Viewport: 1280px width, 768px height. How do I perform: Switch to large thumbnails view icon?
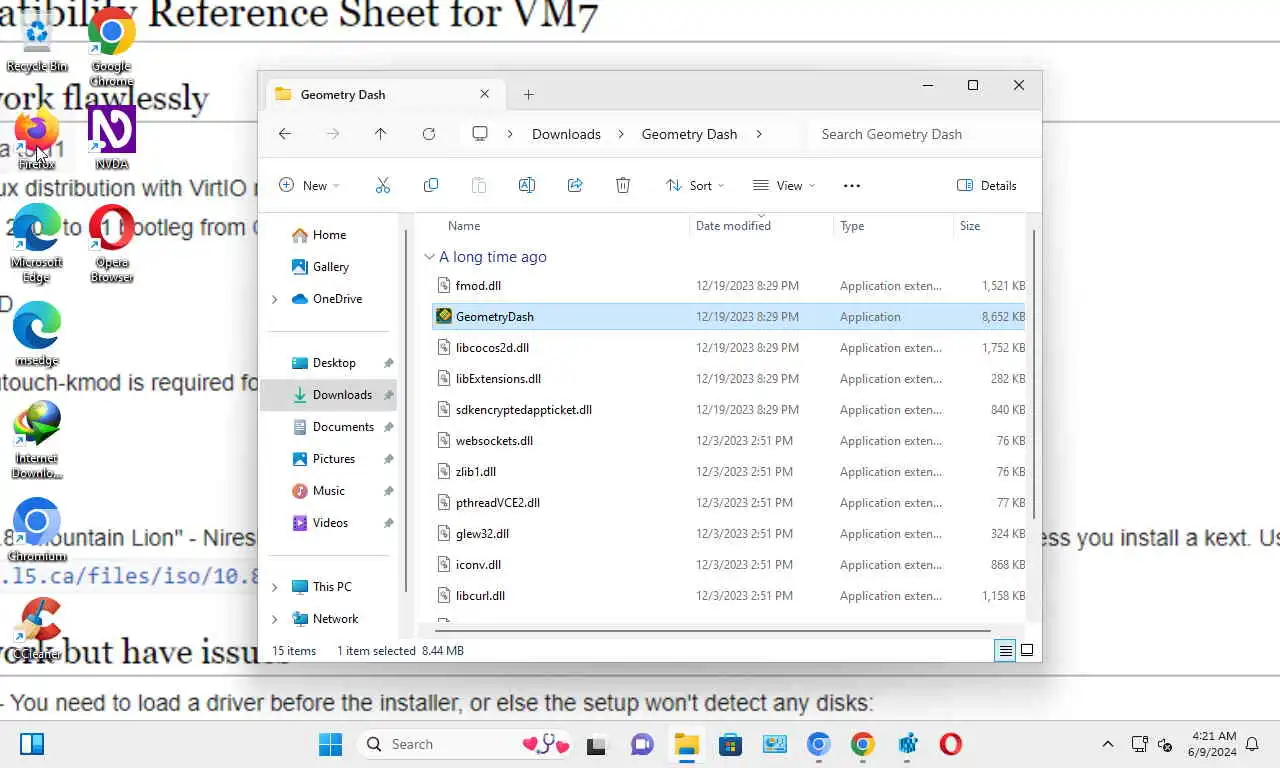pyautogui.click(x=1027, y=650)
